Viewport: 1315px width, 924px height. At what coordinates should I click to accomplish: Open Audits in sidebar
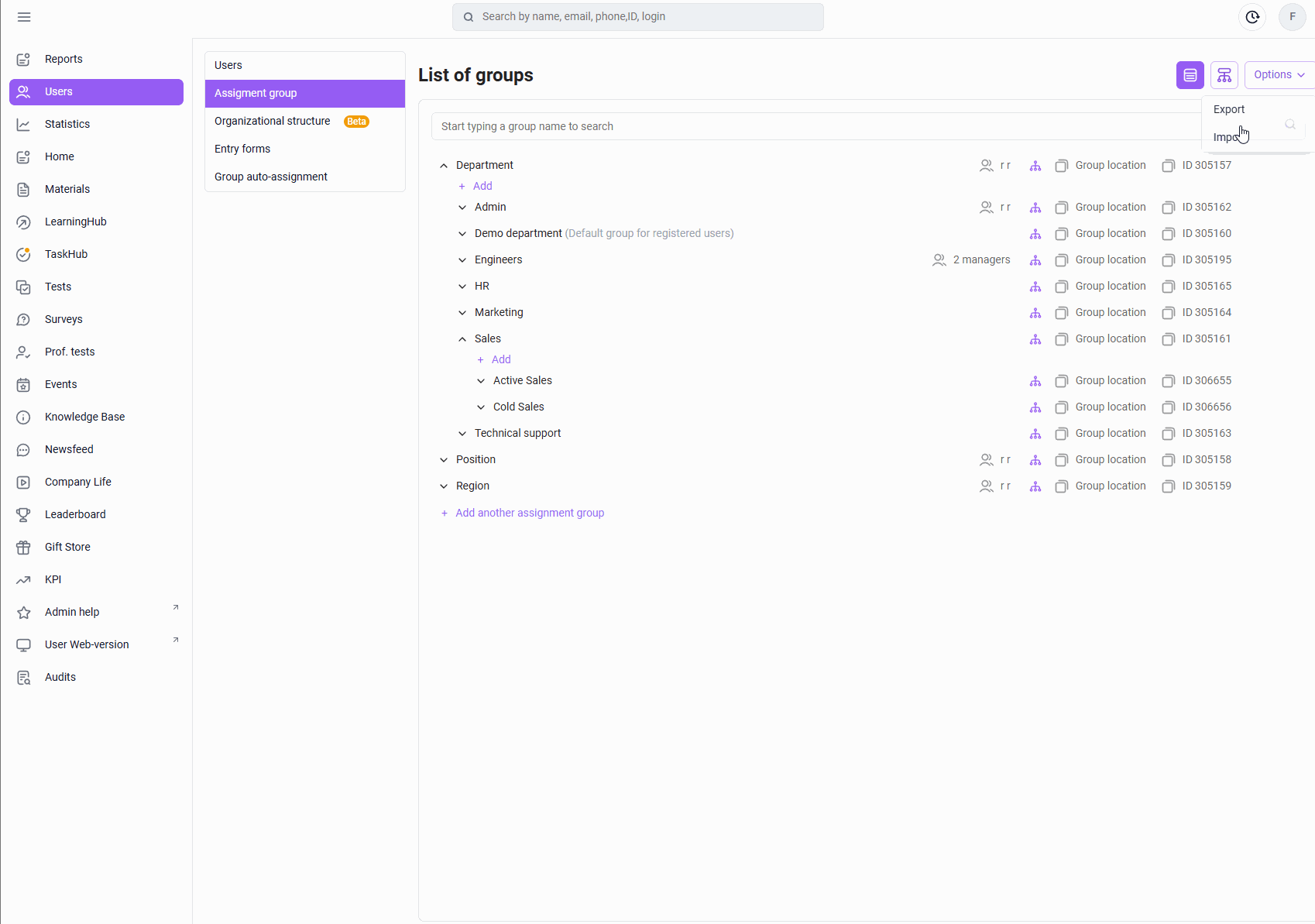coord(96,677)
